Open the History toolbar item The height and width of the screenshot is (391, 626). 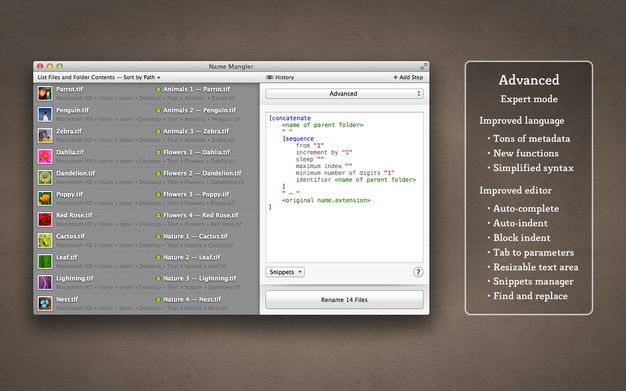click(280, 77)
